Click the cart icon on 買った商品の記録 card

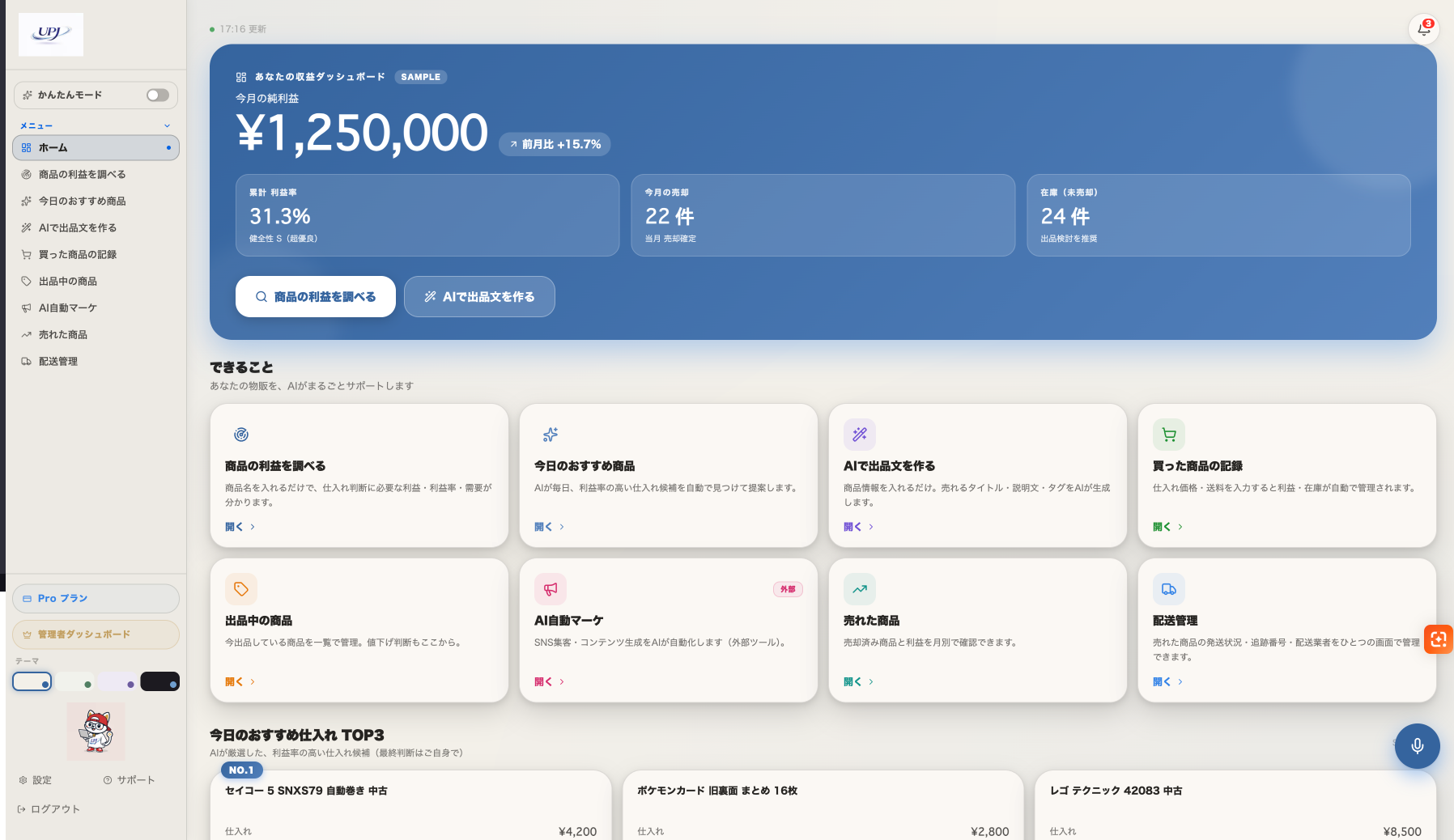coord(1169,435)
